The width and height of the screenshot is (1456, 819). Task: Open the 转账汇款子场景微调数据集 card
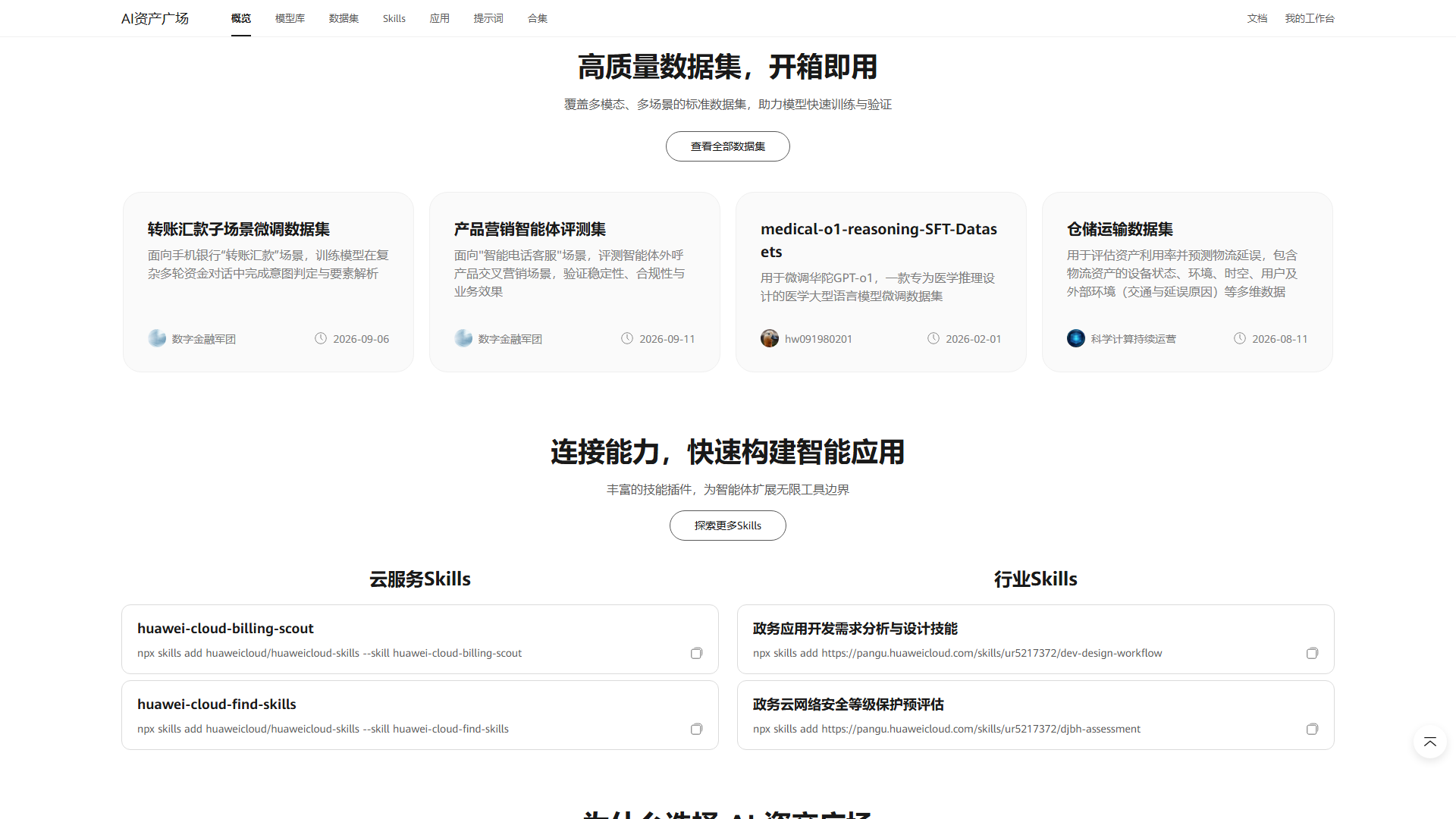(268, 282)
